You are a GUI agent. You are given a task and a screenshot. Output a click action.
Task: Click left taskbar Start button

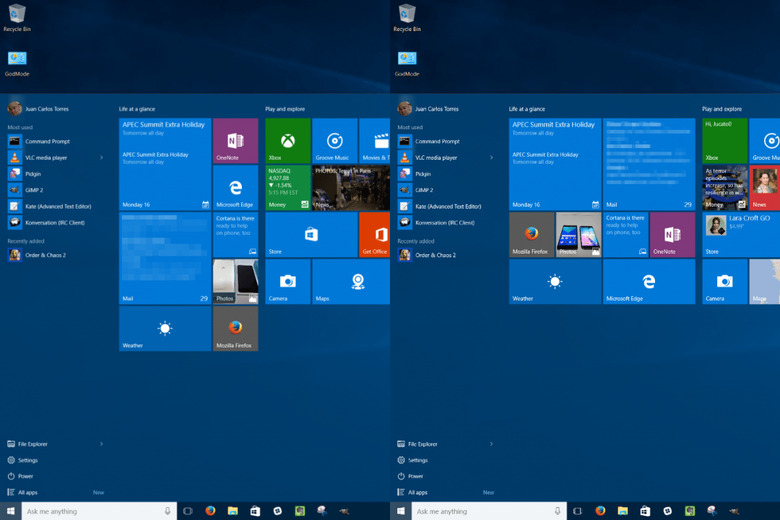(10, 511)
